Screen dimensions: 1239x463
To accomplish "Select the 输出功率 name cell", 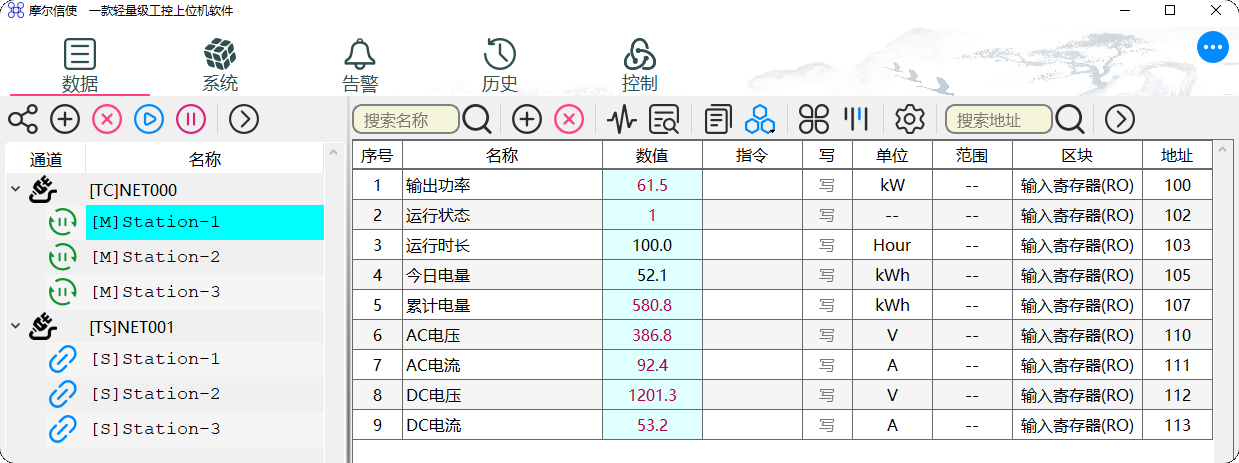I will 502,185.
